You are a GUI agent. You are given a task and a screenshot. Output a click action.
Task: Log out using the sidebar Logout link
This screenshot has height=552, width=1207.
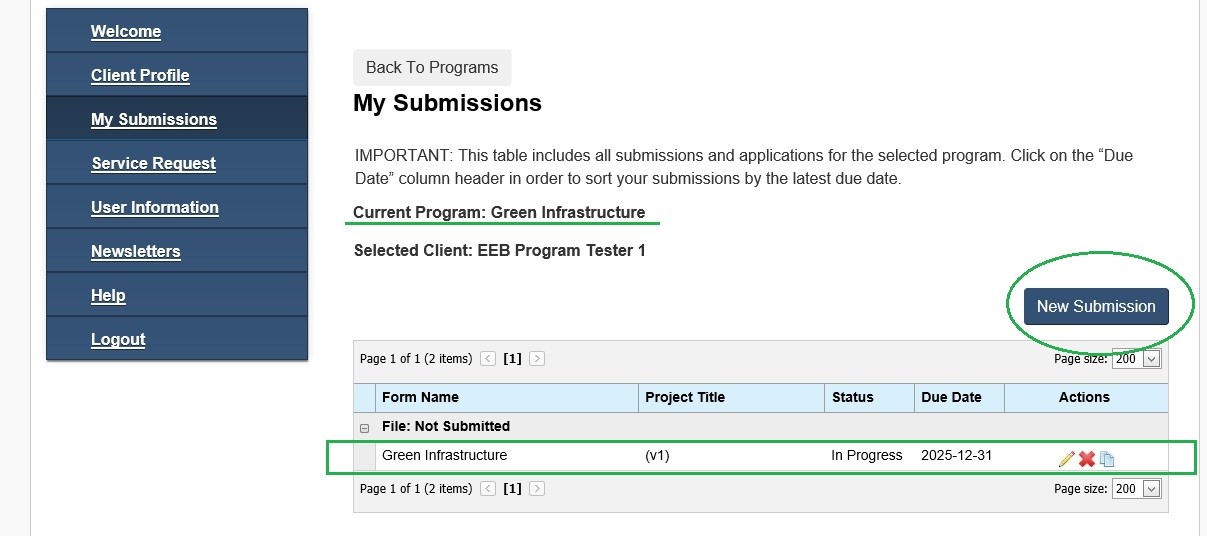coord(118,339)
